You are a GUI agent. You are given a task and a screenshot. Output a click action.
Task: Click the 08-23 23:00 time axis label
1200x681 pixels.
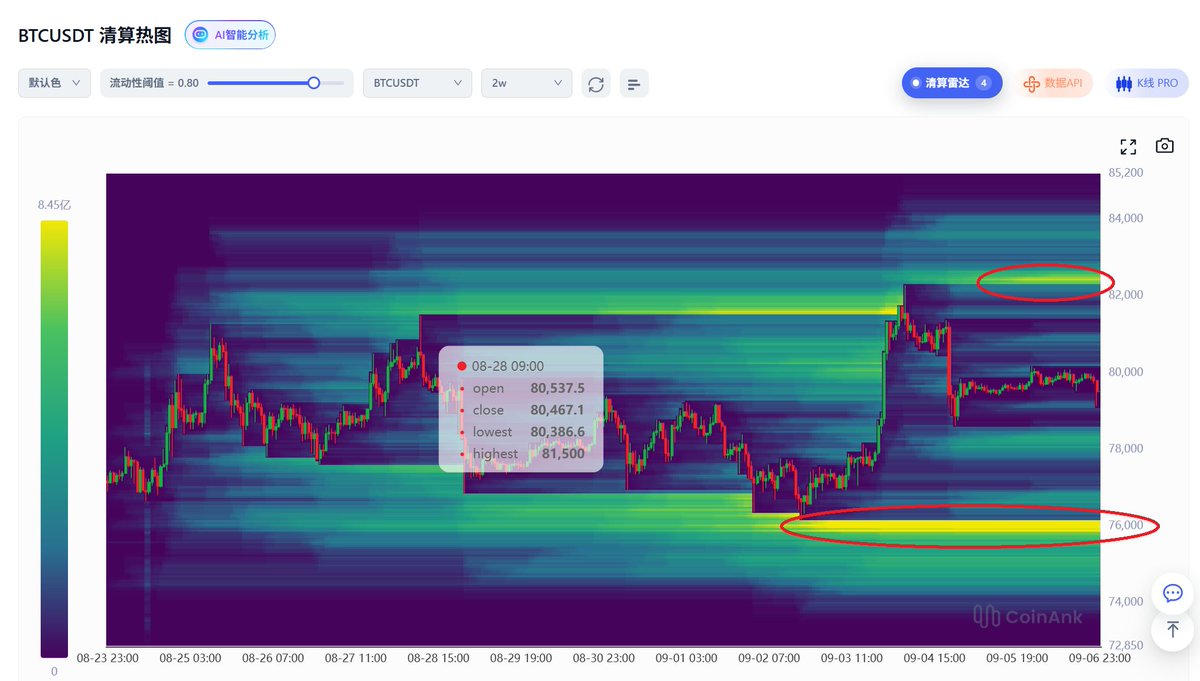[x=108, y=659]
